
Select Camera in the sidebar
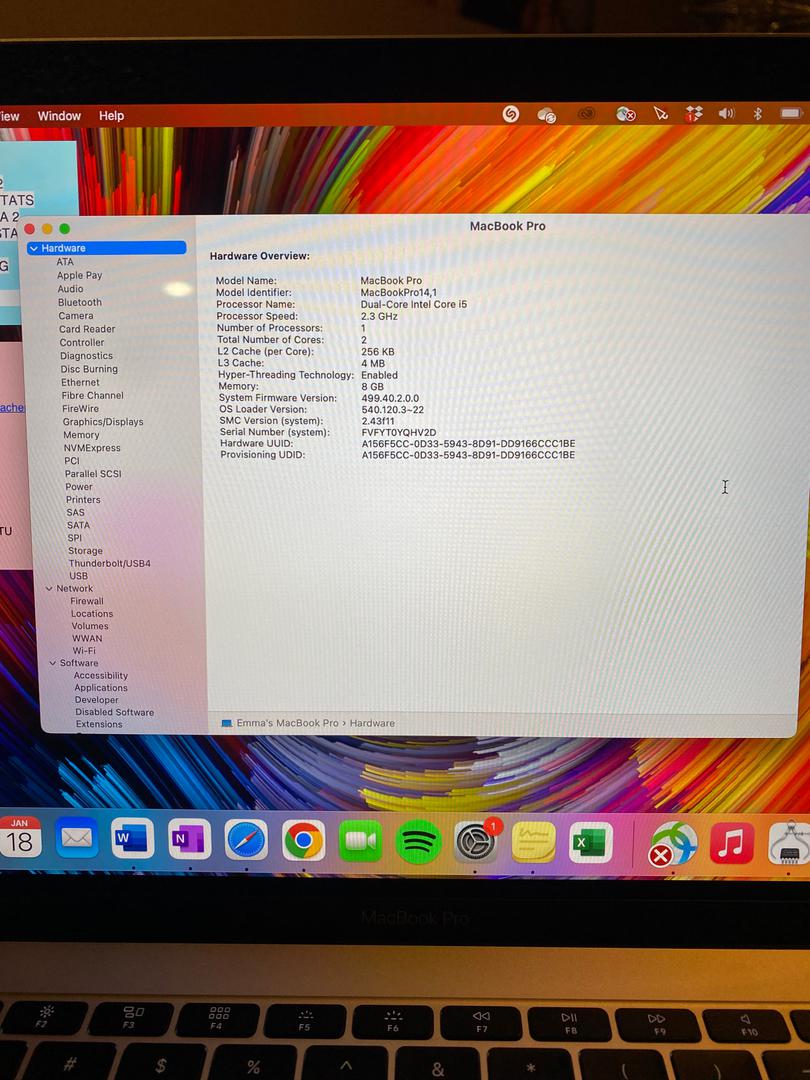[76, 315]
